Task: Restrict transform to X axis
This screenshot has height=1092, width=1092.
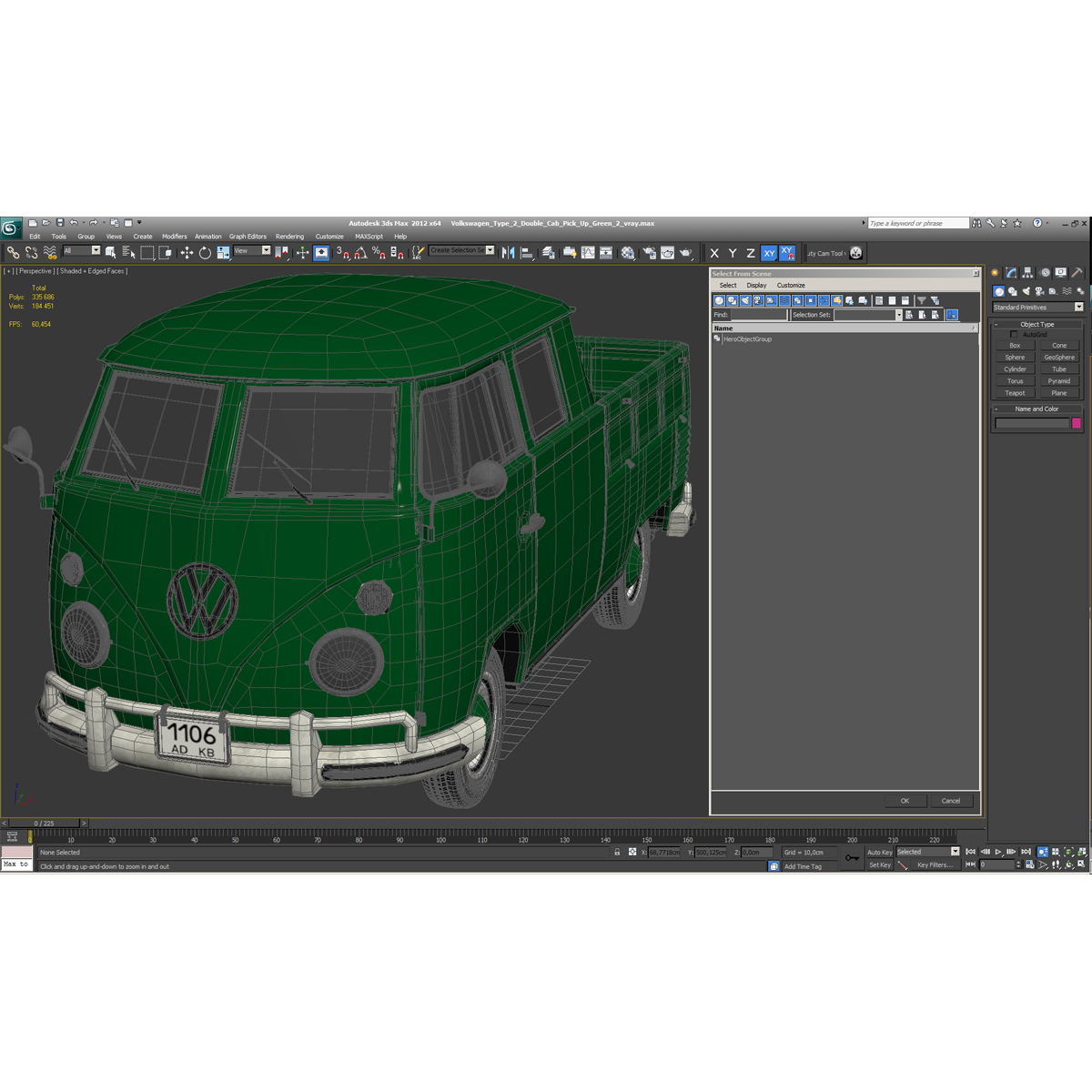Action: pyautogui.click(x=714, y=253)
